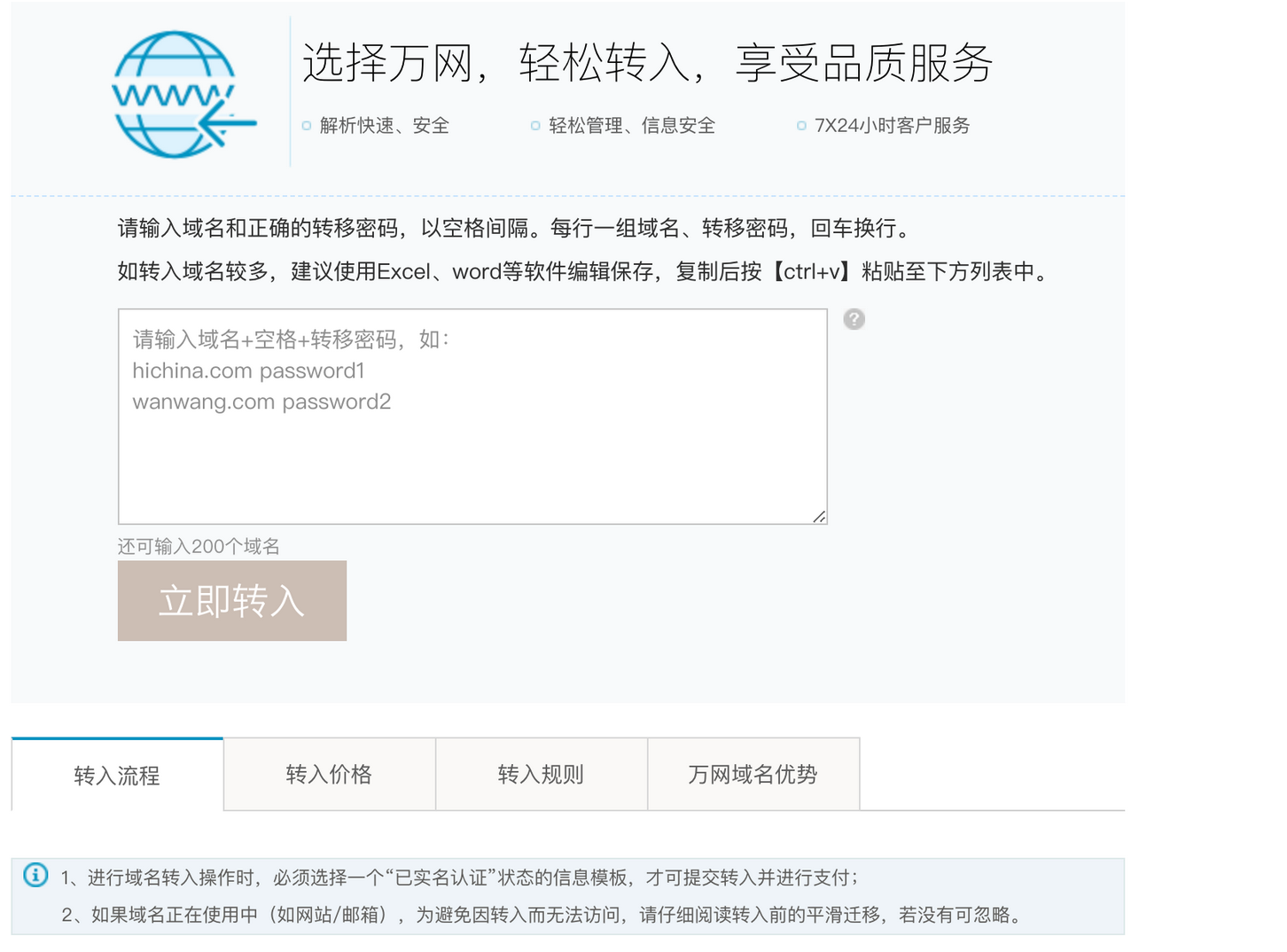Click notice line 2 about 平滑迁移
The height and width of the screenshot is (952, 1287).
pyautogui.click(x=542, y=915)
